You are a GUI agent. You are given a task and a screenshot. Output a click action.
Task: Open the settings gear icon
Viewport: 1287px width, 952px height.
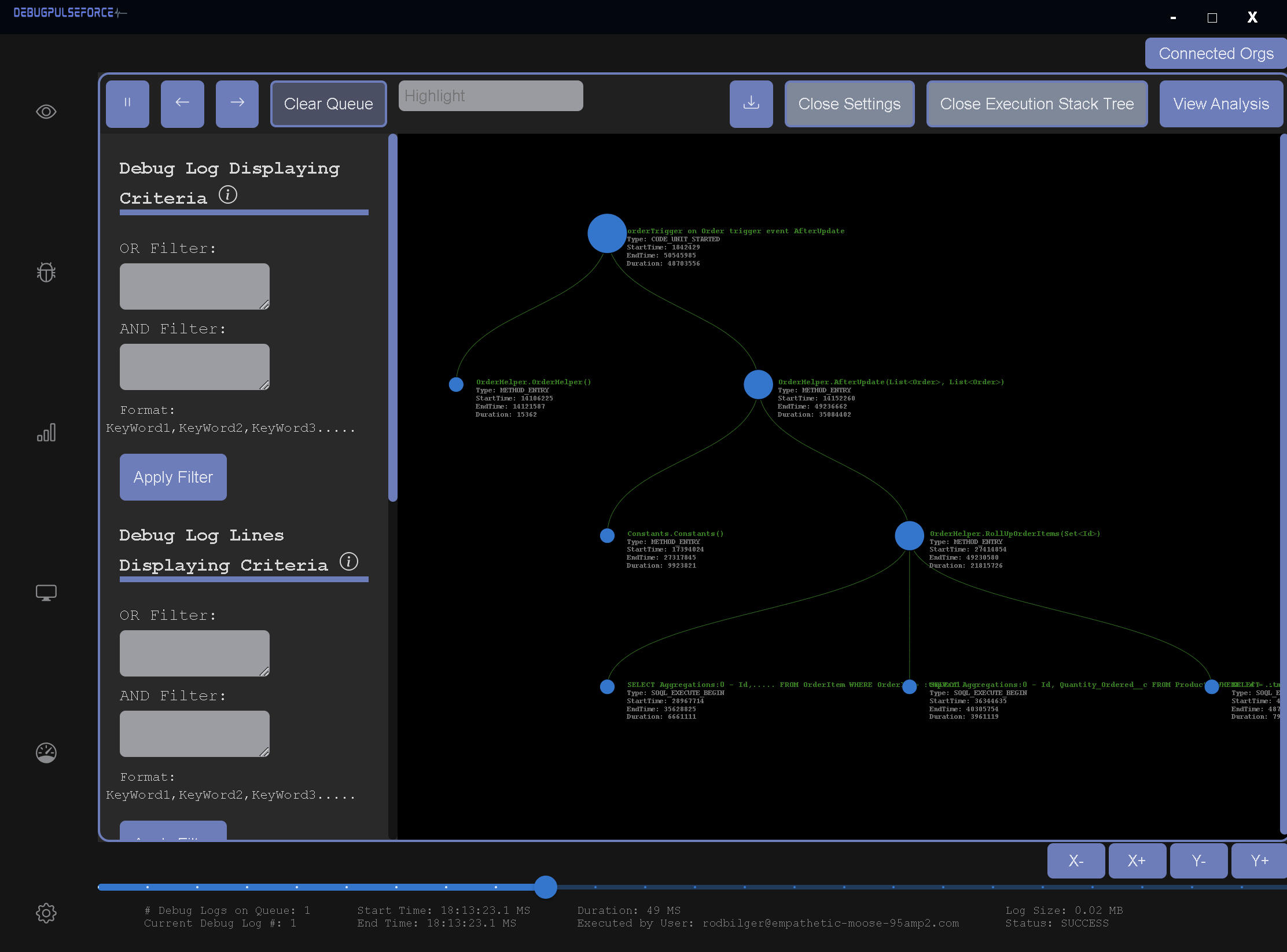tap(46, 913)
